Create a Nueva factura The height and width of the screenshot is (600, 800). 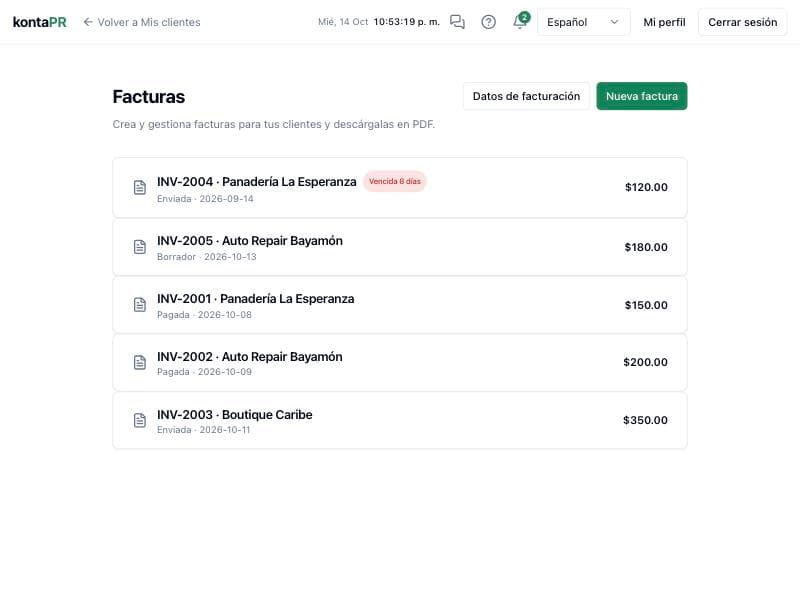pyautogui.click(x=641, y=96)
